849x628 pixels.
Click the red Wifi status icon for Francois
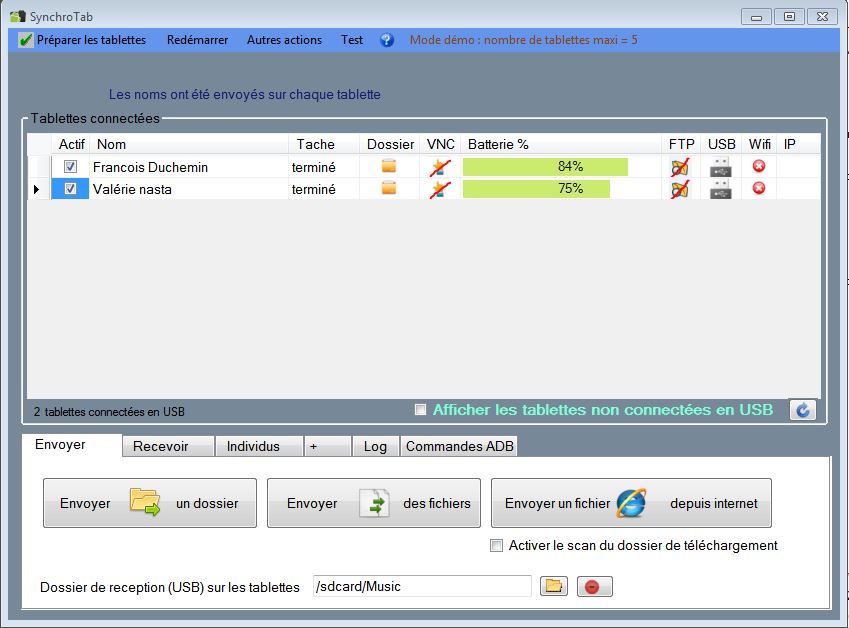pos(759,167)
